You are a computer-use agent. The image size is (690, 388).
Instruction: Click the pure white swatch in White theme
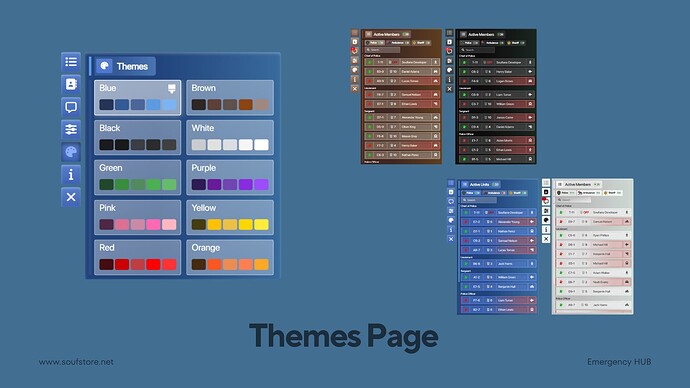pyautogui.click(x=261, y=145)
